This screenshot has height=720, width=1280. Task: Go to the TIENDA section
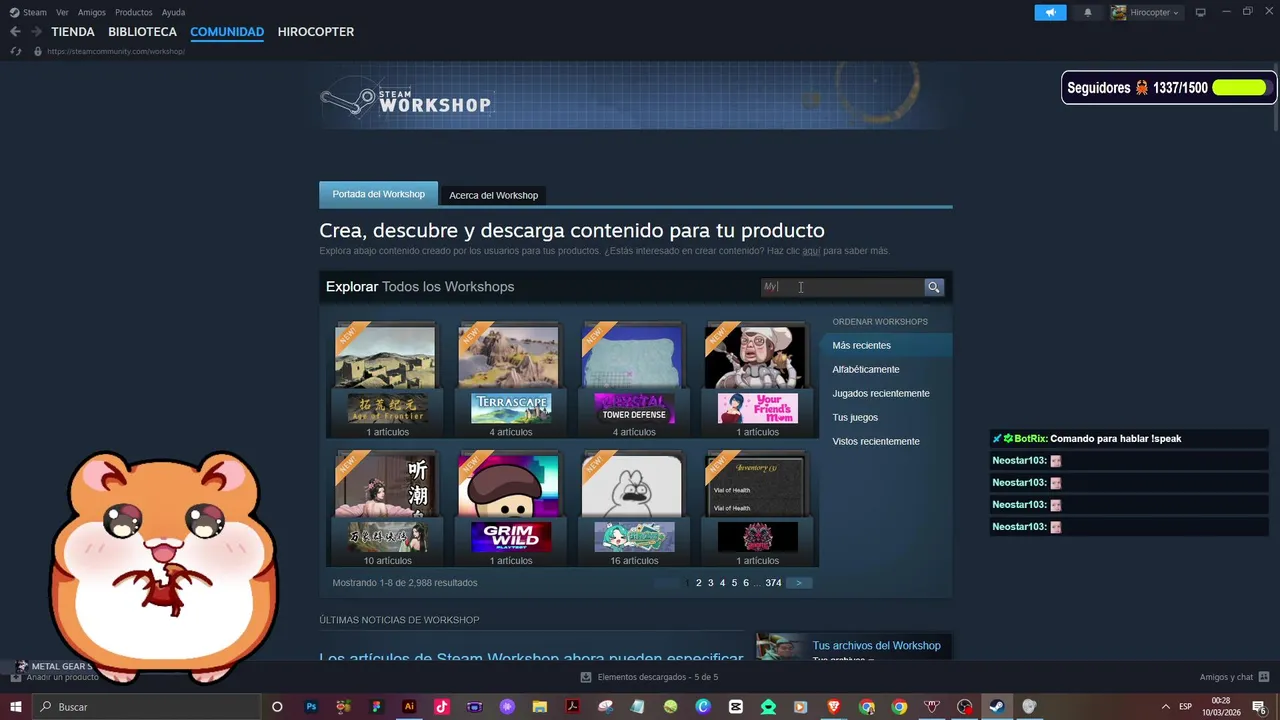tap(73, 32)
